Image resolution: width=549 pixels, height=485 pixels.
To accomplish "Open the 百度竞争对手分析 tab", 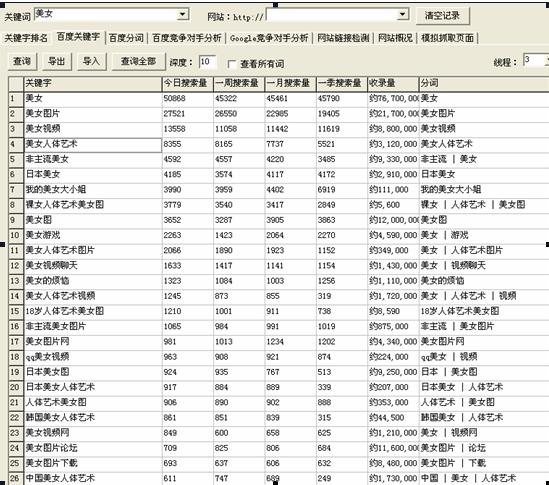I will (x=187, y=38).
